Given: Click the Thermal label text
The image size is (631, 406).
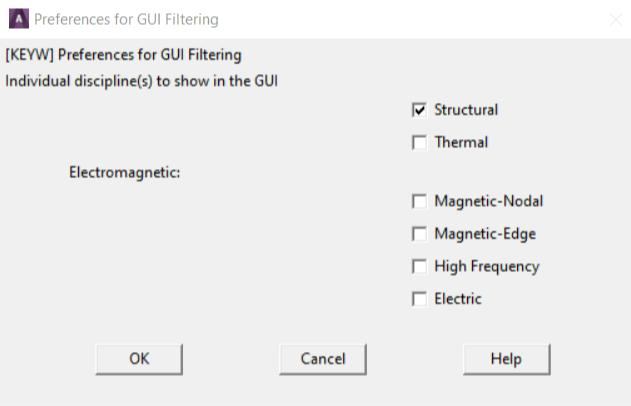Looking at the screenshot, I should click(461, 143).
